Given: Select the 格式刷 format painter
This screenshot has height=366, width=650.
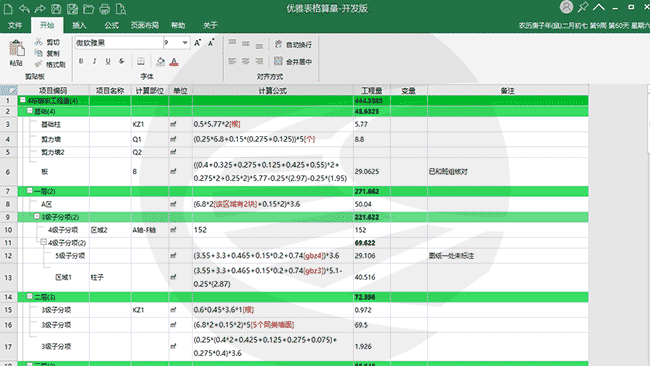Looking at the screenshot, I should [50, 65].
